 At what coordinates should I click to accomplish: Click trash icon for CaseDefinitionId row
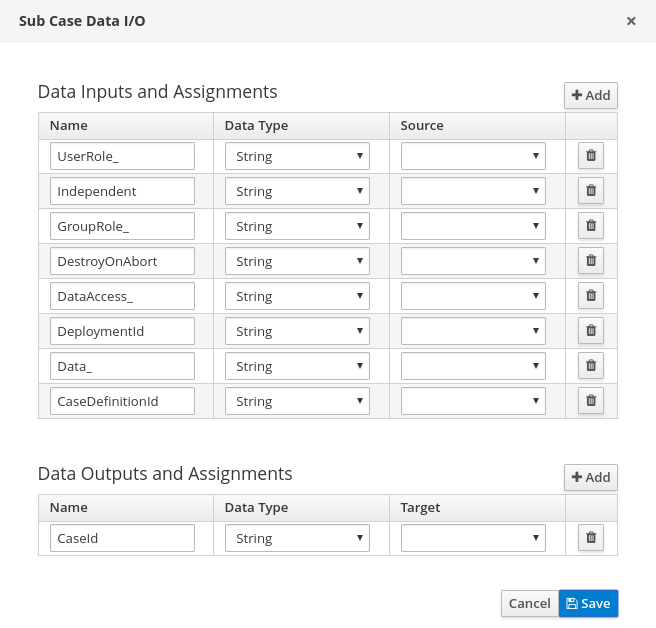(x=591, y=401)
